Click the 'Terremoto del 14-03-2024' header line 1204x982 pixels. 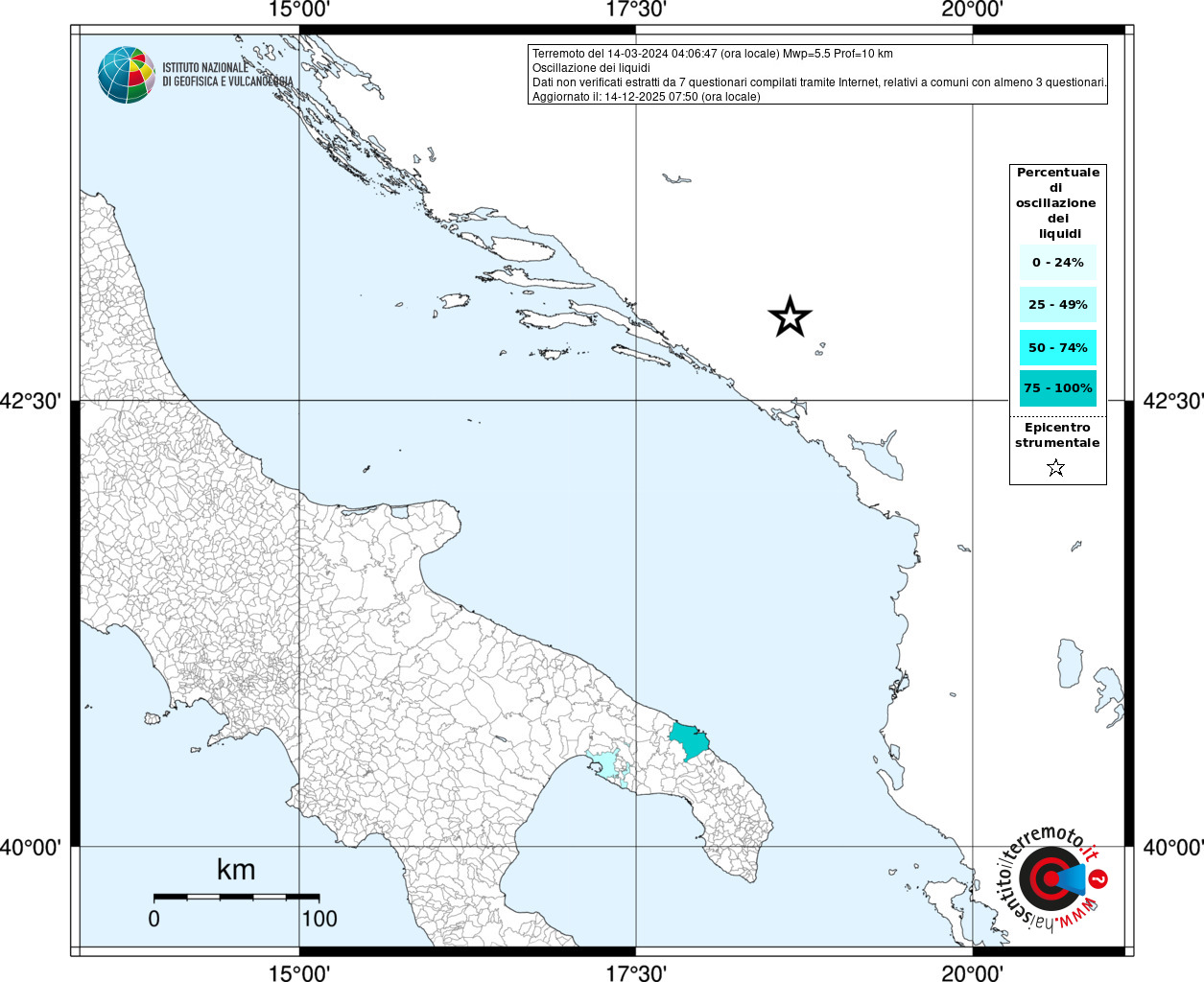point(712,54)
